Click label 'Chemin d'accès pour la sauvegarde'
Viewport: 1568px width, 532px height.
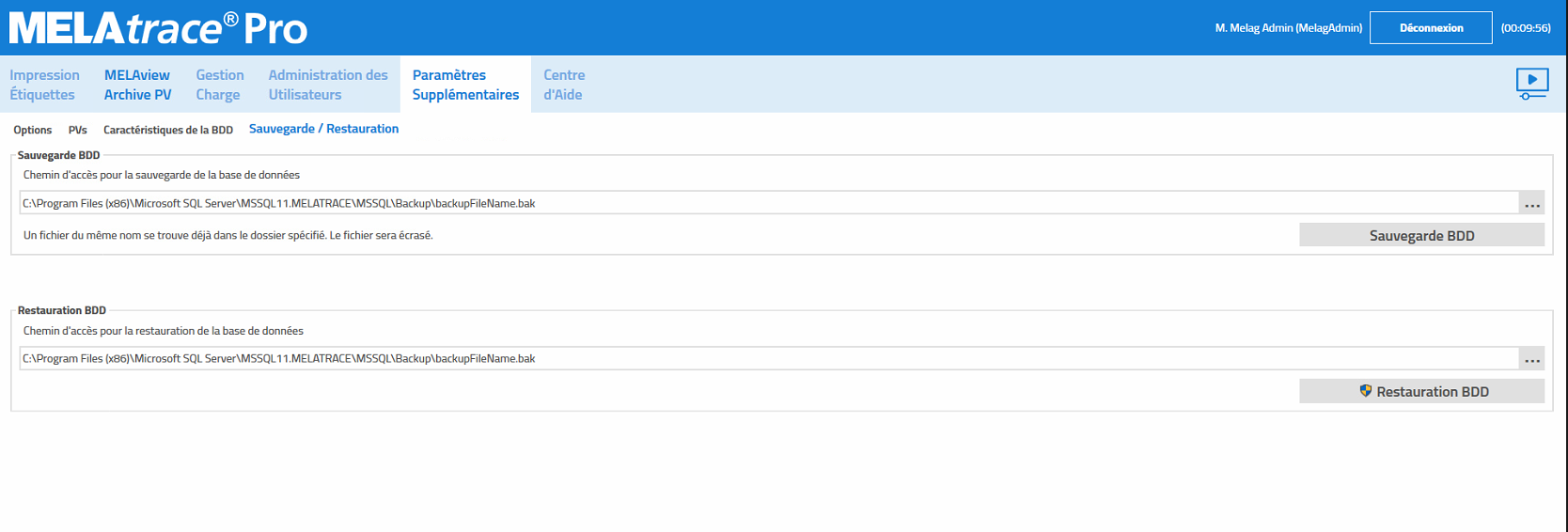click(162, 175)
